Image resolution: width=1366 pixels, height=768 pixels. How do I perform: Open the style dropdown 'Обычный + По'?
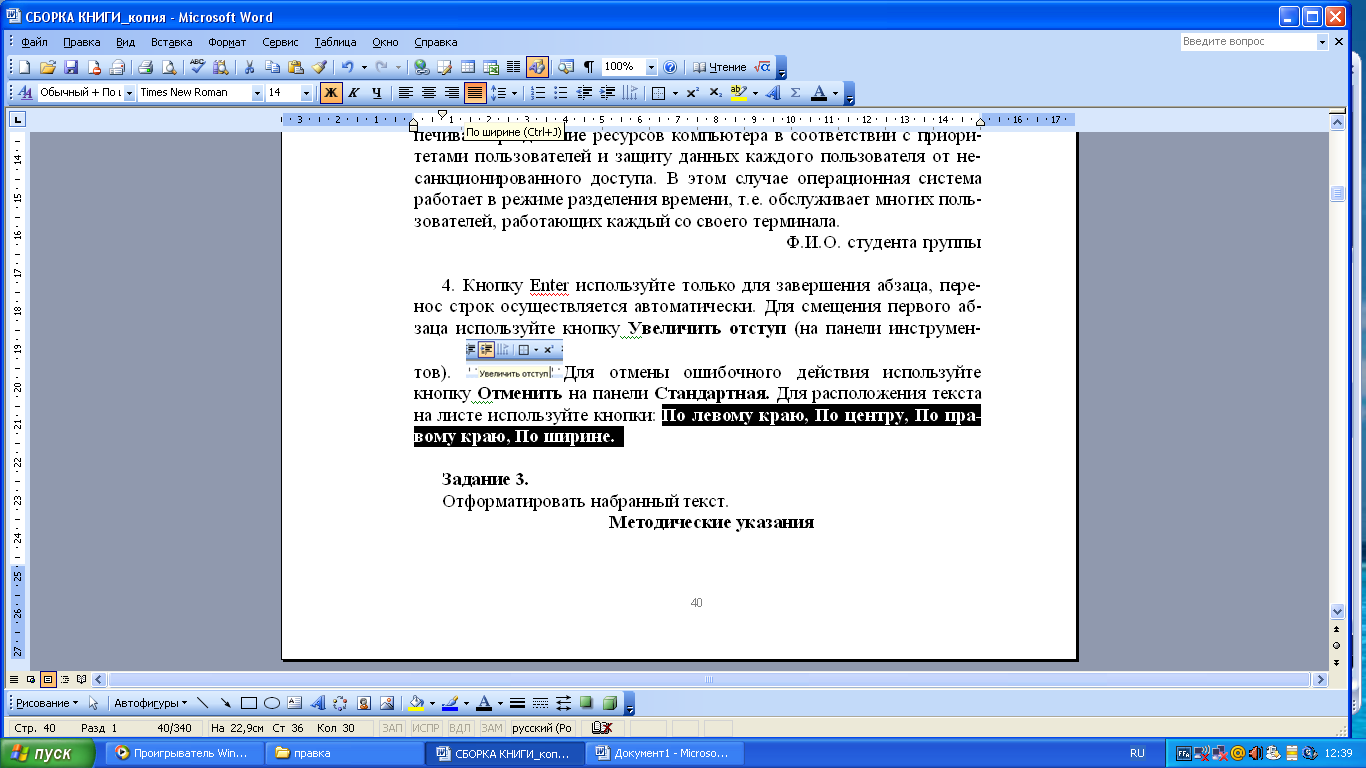click(x=129, y=92)
